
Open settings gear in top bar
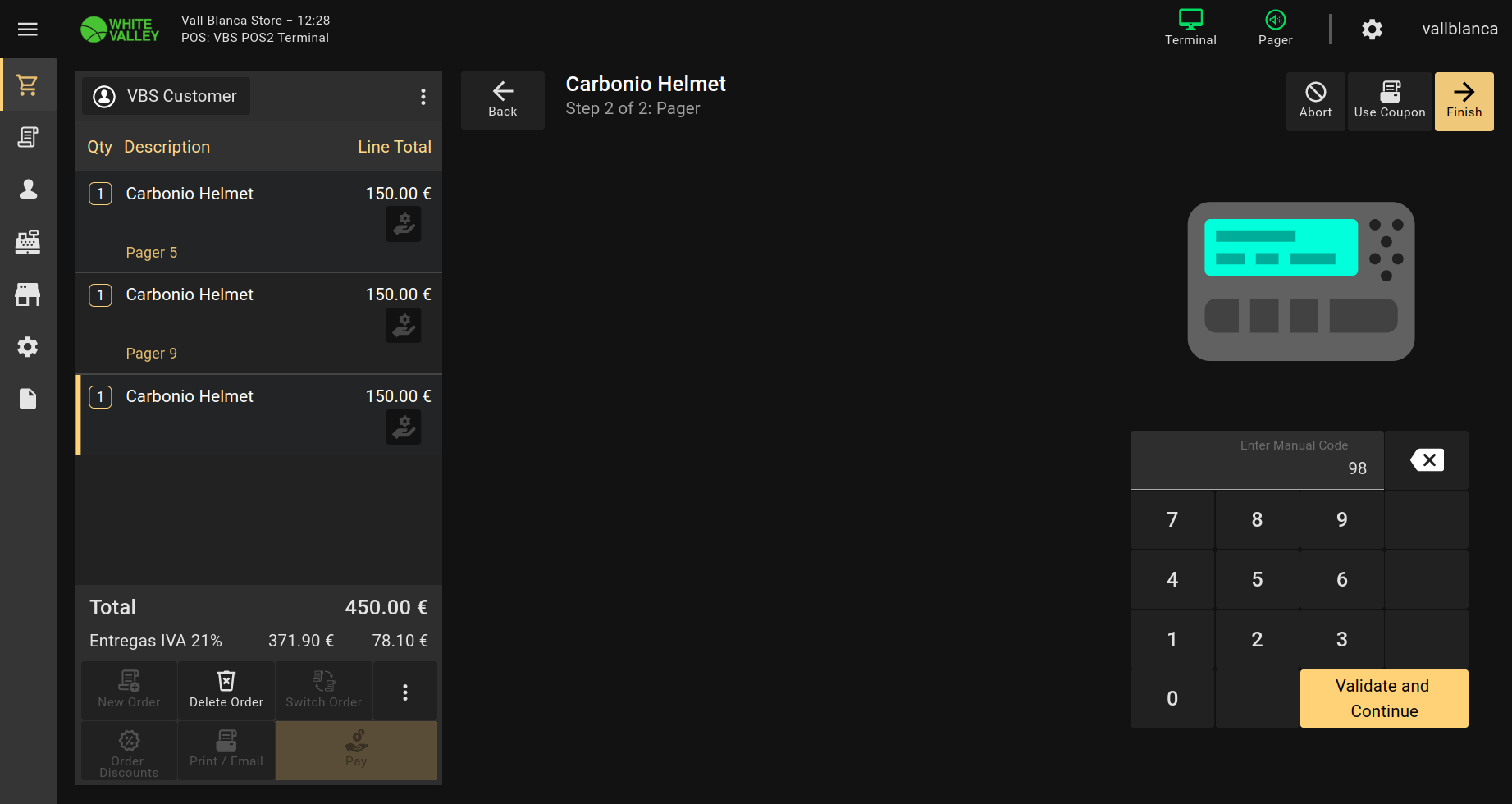(1372, 30)
